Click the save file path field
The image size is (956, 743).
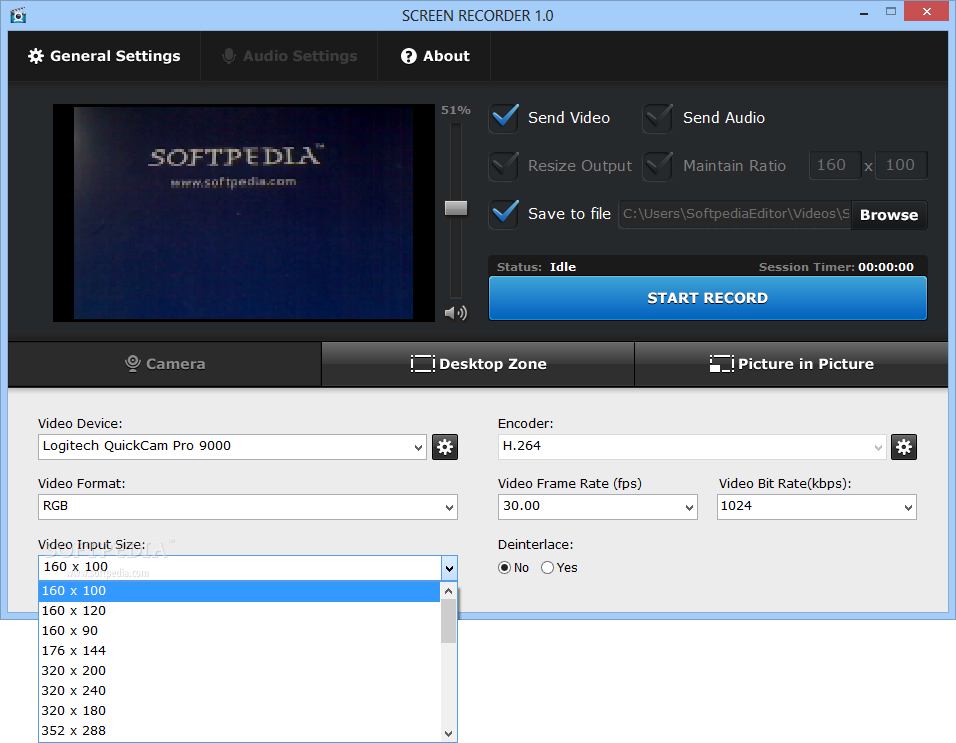[735, 215]
